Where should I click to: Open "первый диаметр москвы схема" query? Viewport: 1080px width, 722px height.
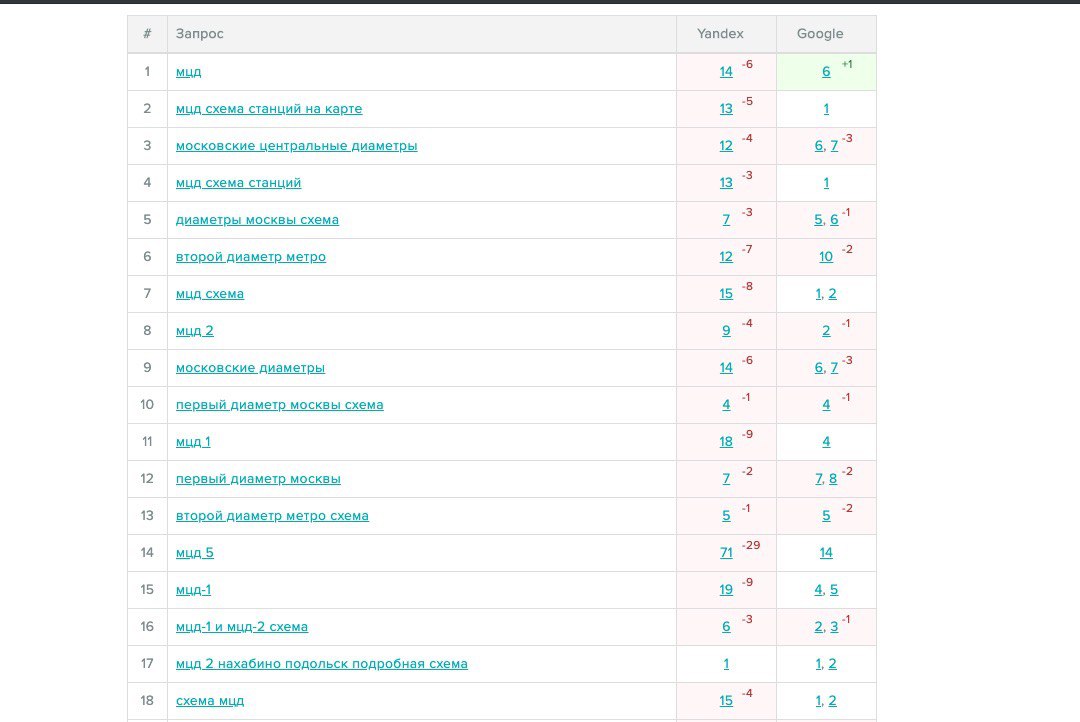(280, 405)
